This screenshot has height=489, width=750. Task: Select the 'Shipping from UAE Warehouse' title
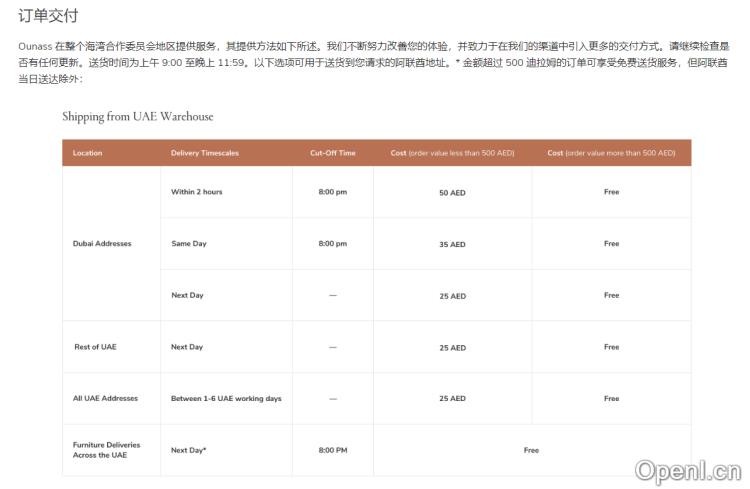(x=137, y=116)
